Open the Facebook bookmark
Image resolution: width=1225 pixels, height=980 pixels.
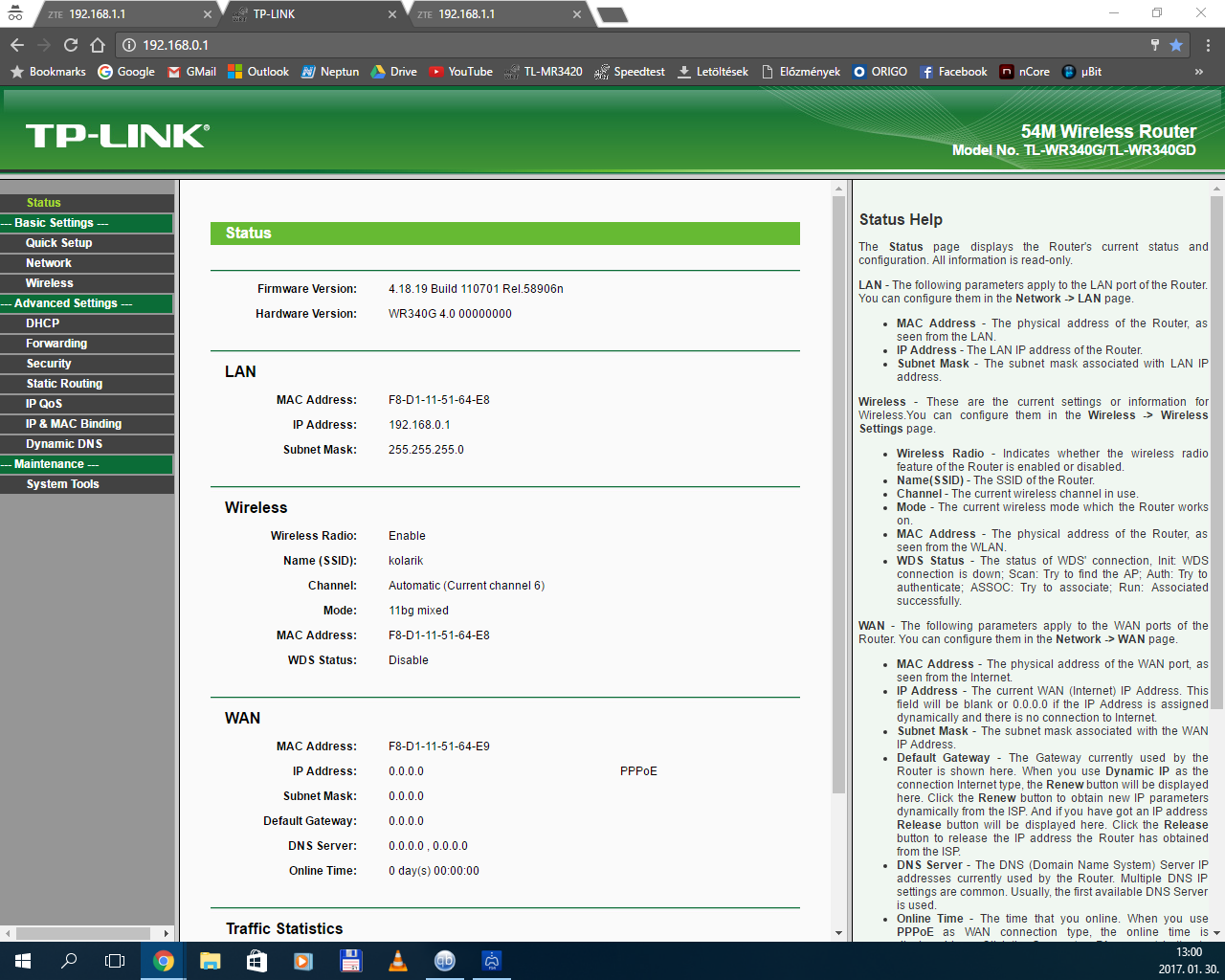[x=953, y=72]
